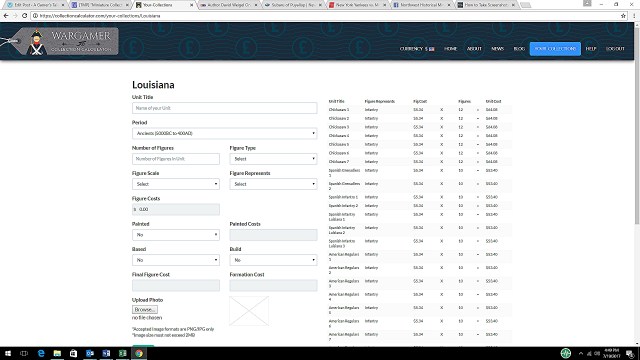This screenshot has height=360, width=640.
Task: Bookmark this page with the star icon
Action: pyautogui.click(x=623, y=16)
